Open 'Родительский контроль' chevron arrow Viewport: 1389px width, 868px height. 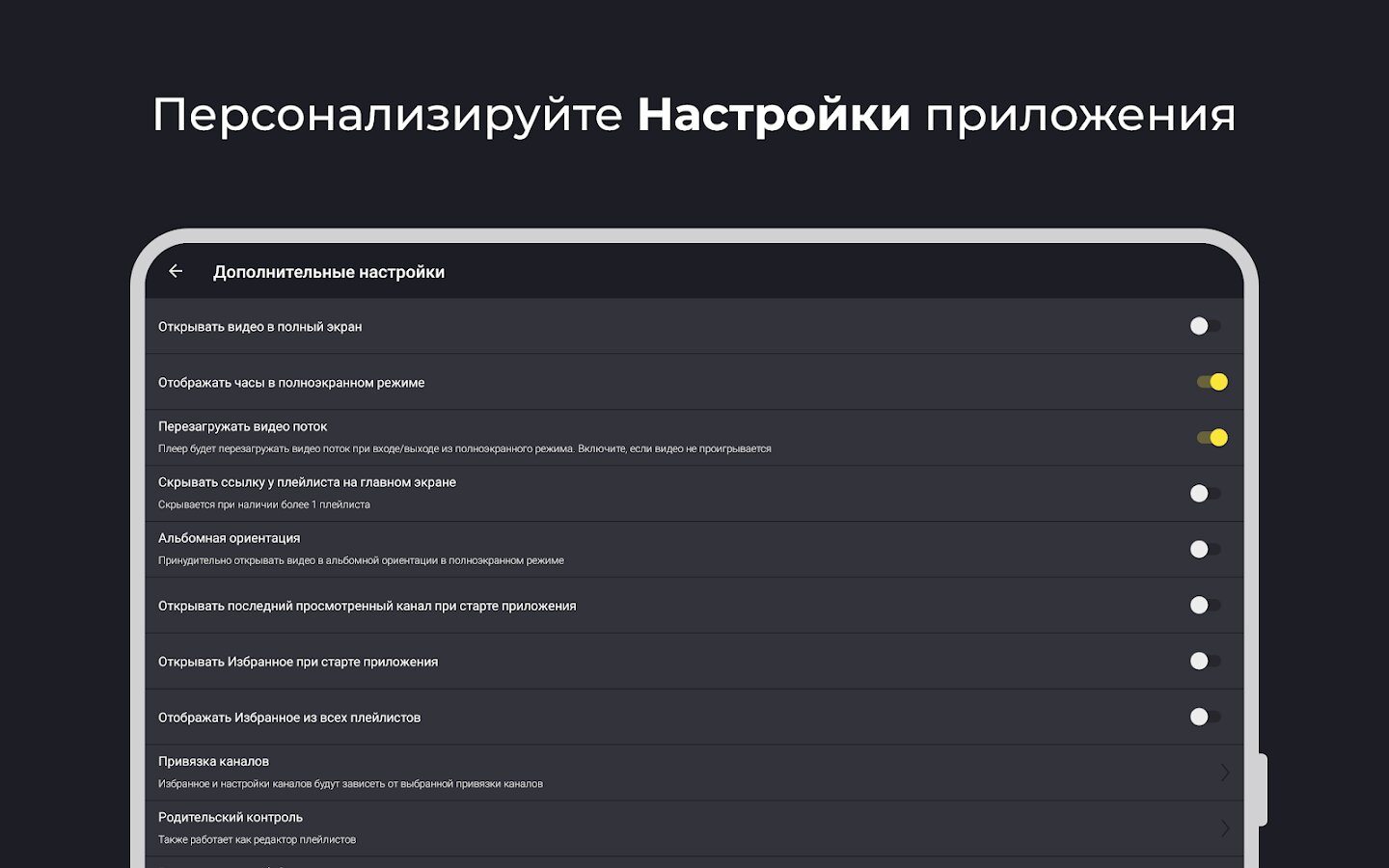[x=1225, y=828]
